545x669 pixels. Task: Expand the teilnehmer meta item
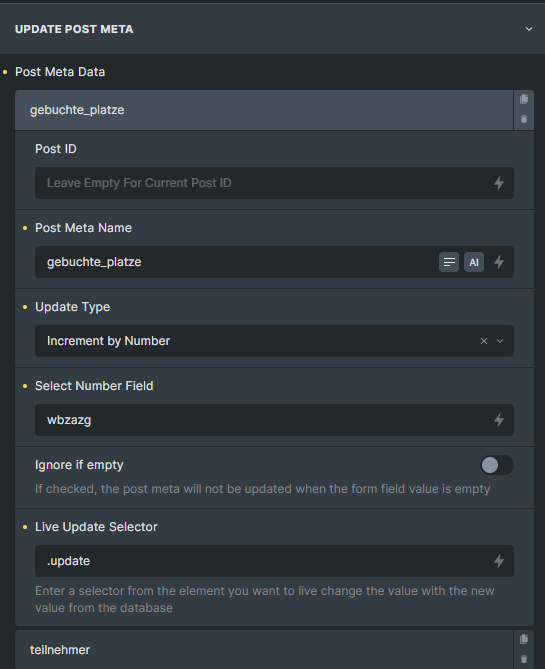(264, 649)
